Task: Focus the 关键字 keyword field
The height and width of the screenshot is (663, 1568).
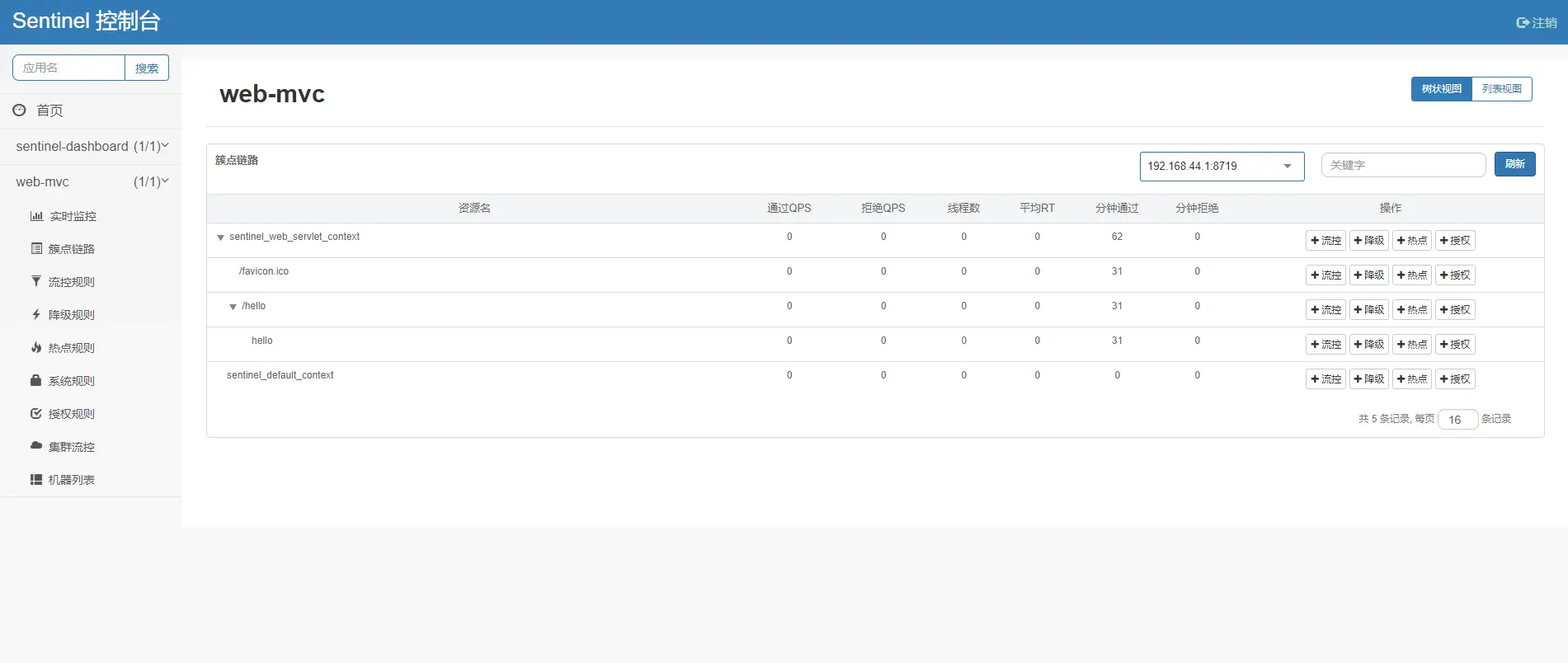Action: click(x=1403, y=165)
